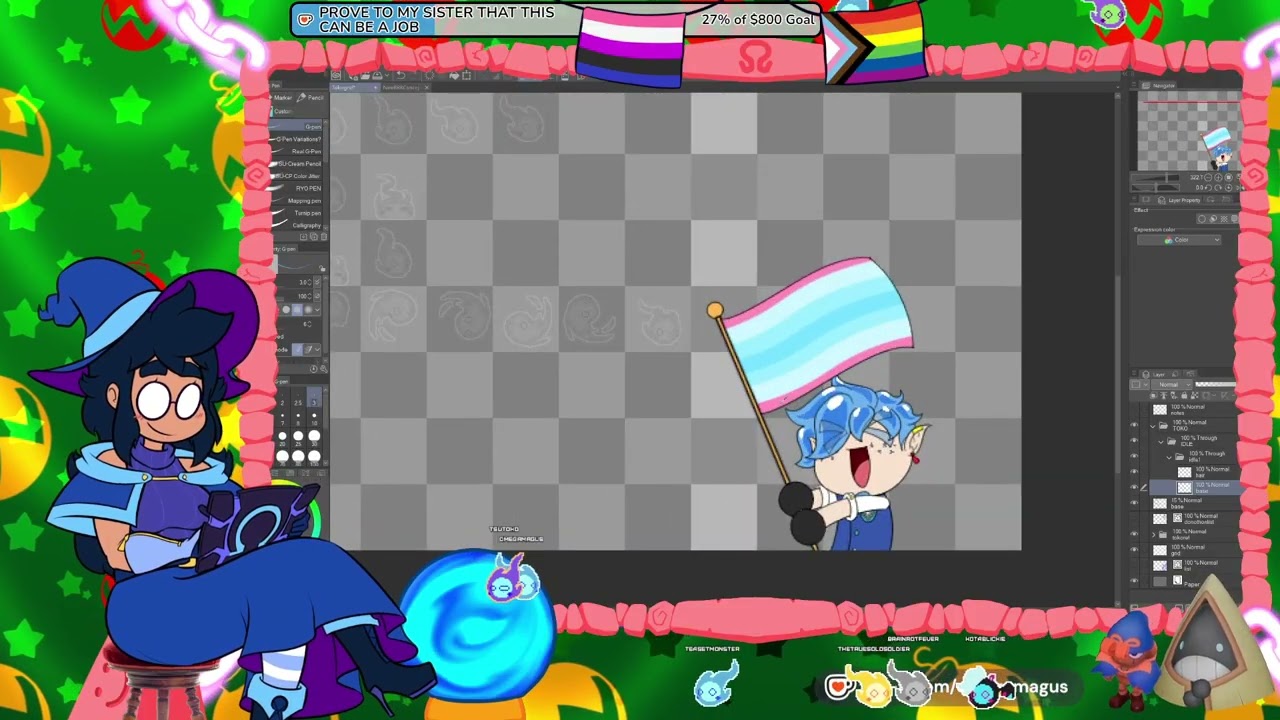The image size is (1280, 720).
Task: Adjust the Navigator rotation slider
Action: [1156, 188]
